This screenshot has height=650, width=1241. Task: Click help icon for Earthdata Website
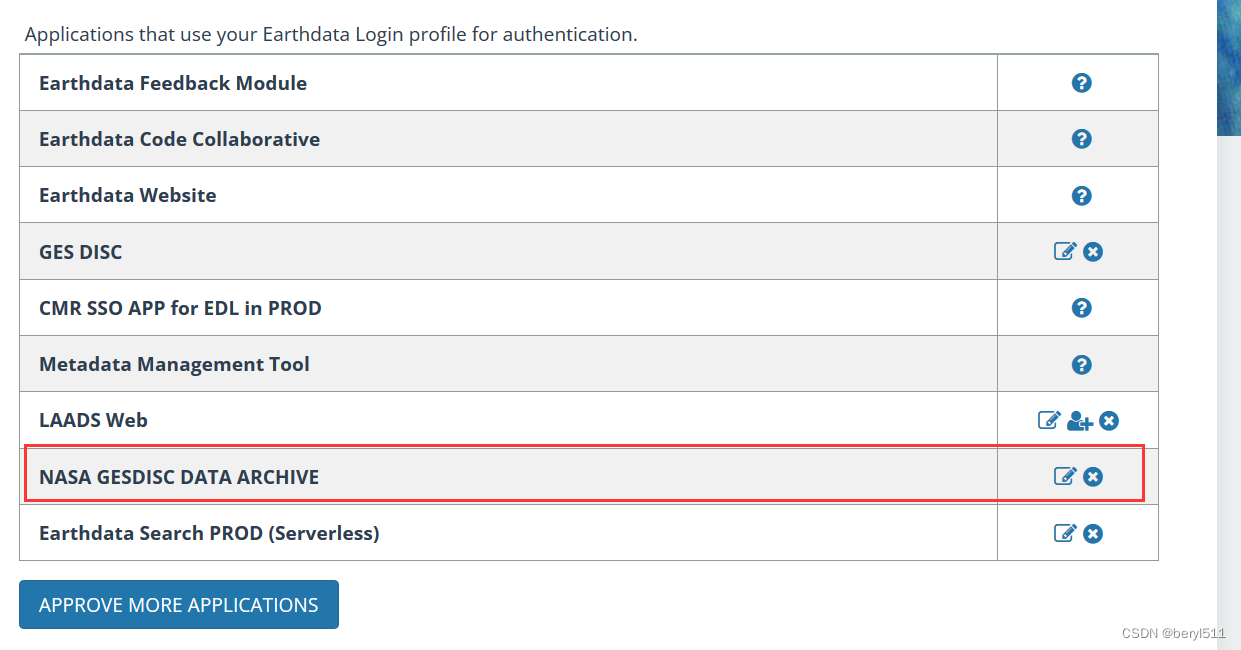pyautogui.click(x=1081, y=196)
